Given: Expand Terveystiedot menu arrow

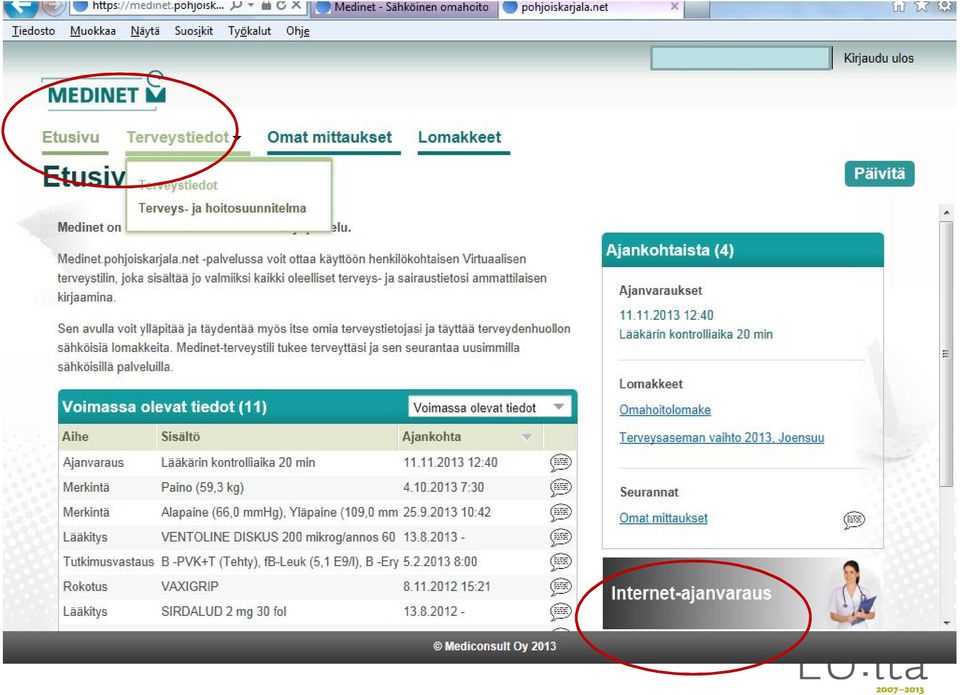Looking at the screenshot, I should point(238,138).
